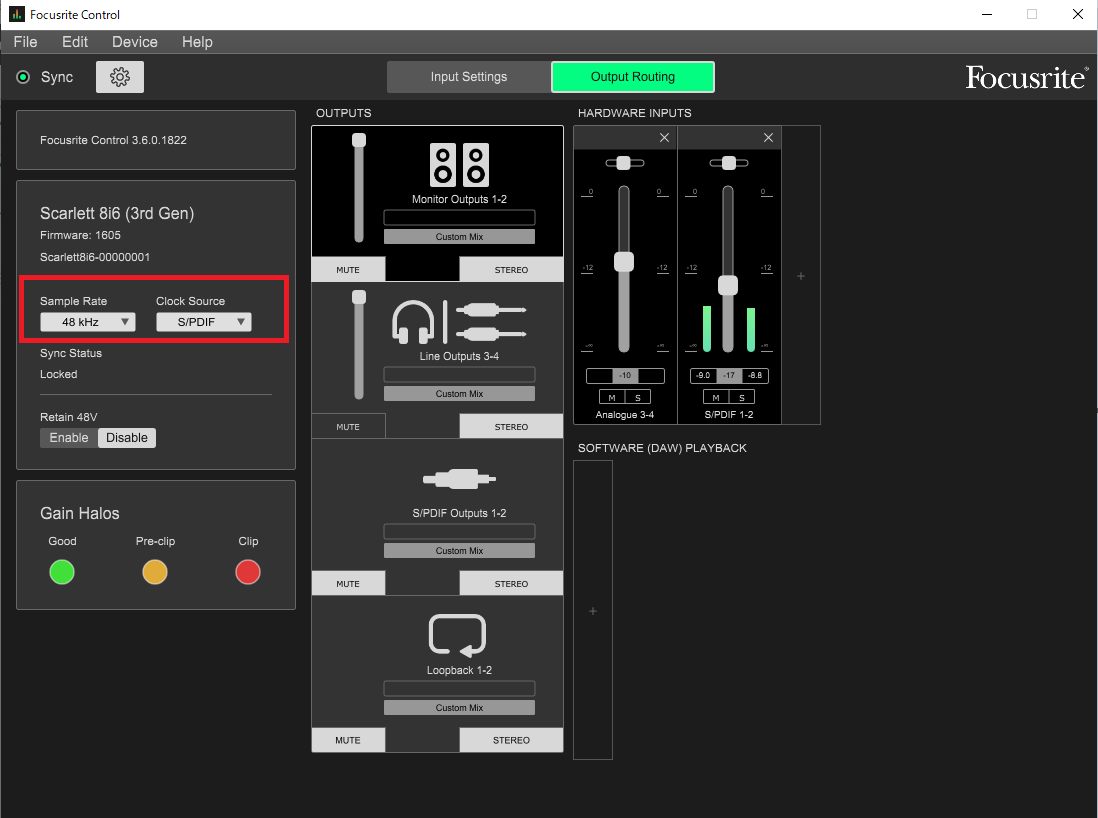Screen dimensions: 1098x818
Task: Open the File menu
Action: tap(25, 42)
